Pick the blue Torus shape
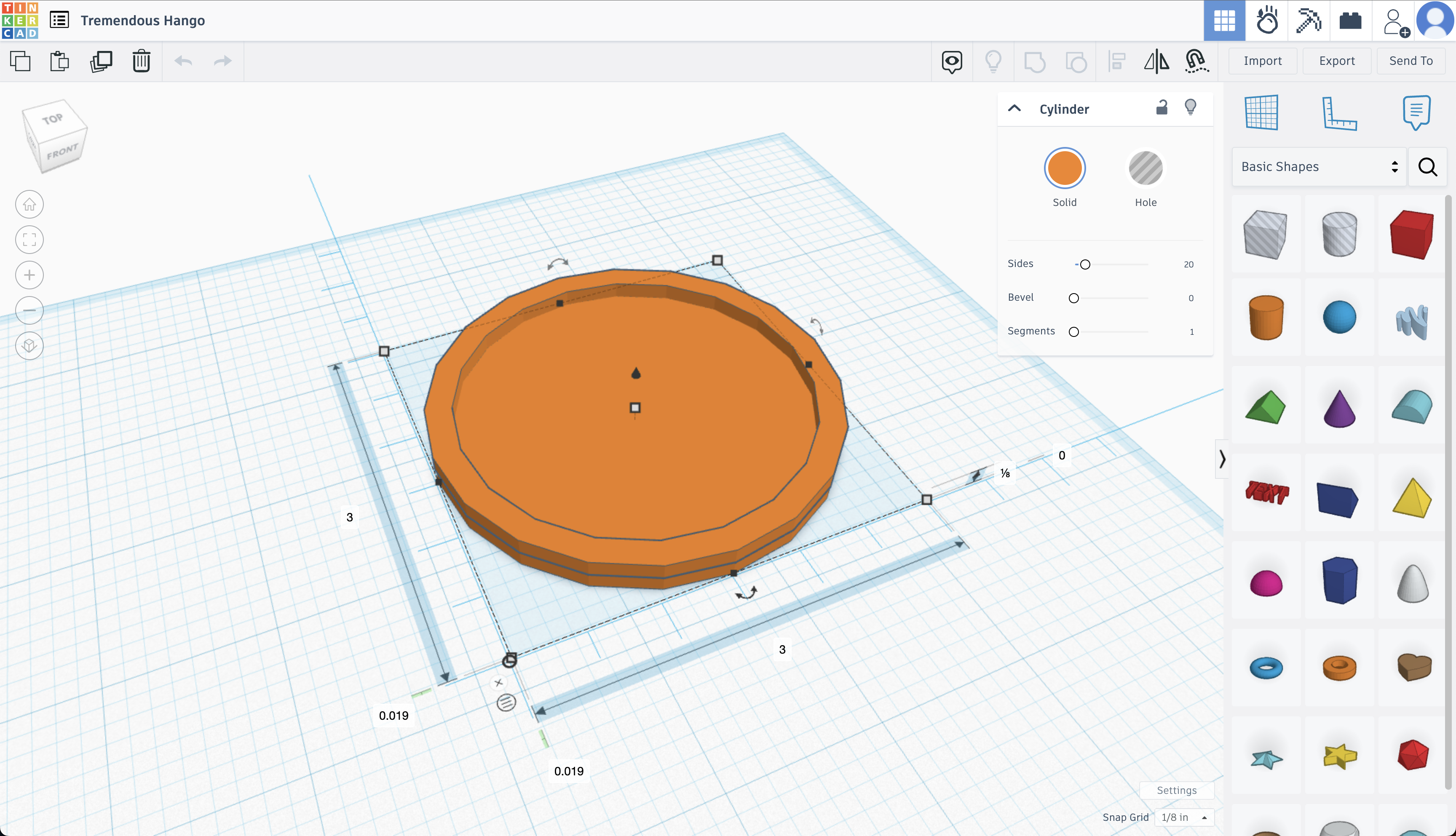This screenshot has width=1456, height=836. click(x=1266, y=668)
